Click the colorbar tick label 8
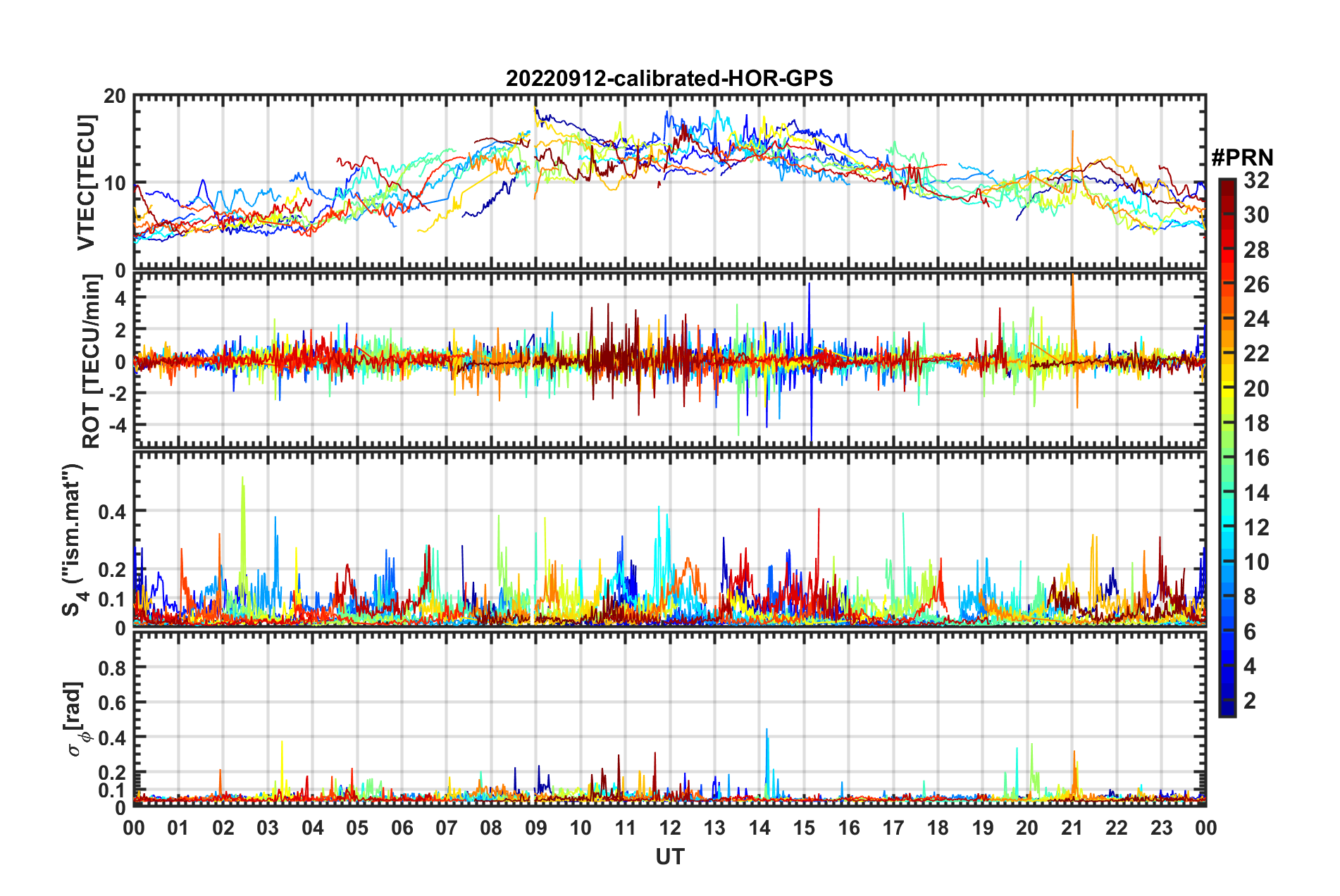Image resolution: width=1340 pixels, height=896 pixels. point(1250,597)
